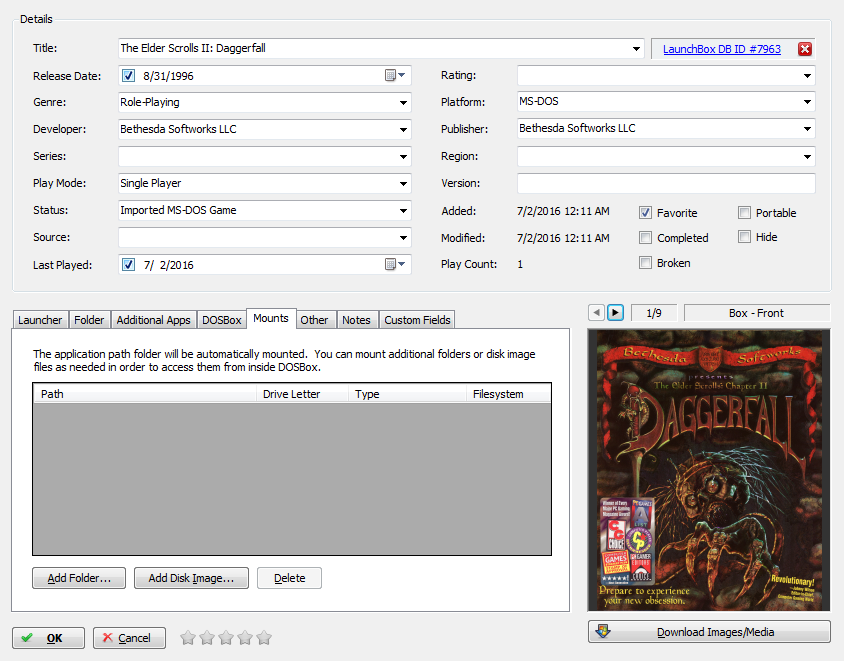Expand the Play Mode dropdown
The height and width of the screenshot is (661, 844).
point(403,184)
